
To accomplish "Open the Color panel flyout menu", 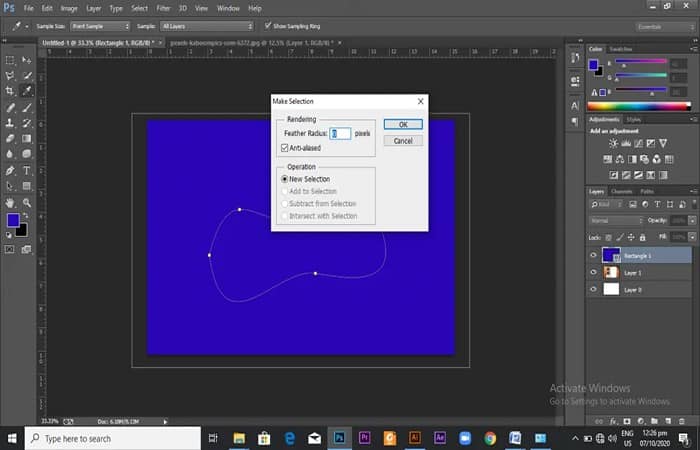I will [694, 48].
